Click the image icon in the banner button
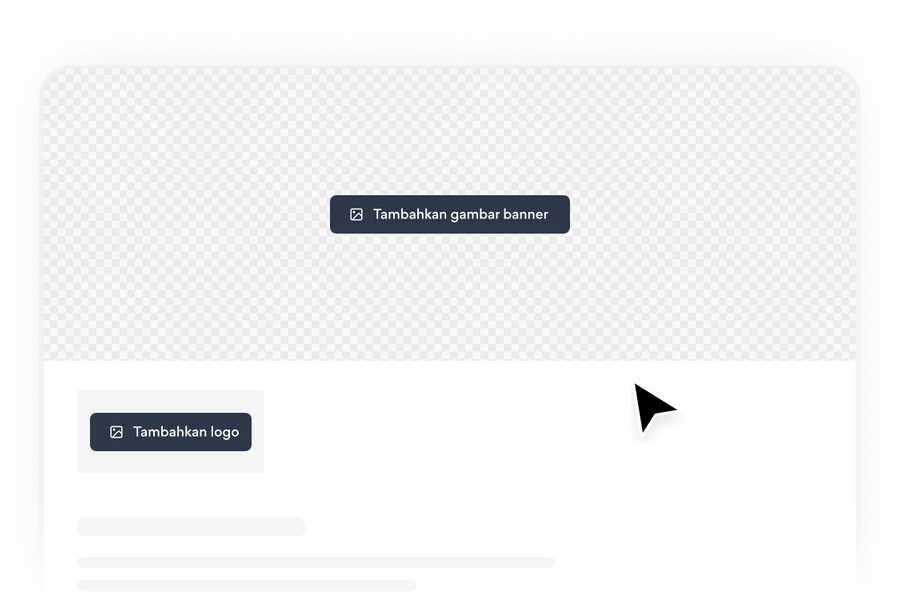Viewport: 900px width, 600px height. pos(356,214)
